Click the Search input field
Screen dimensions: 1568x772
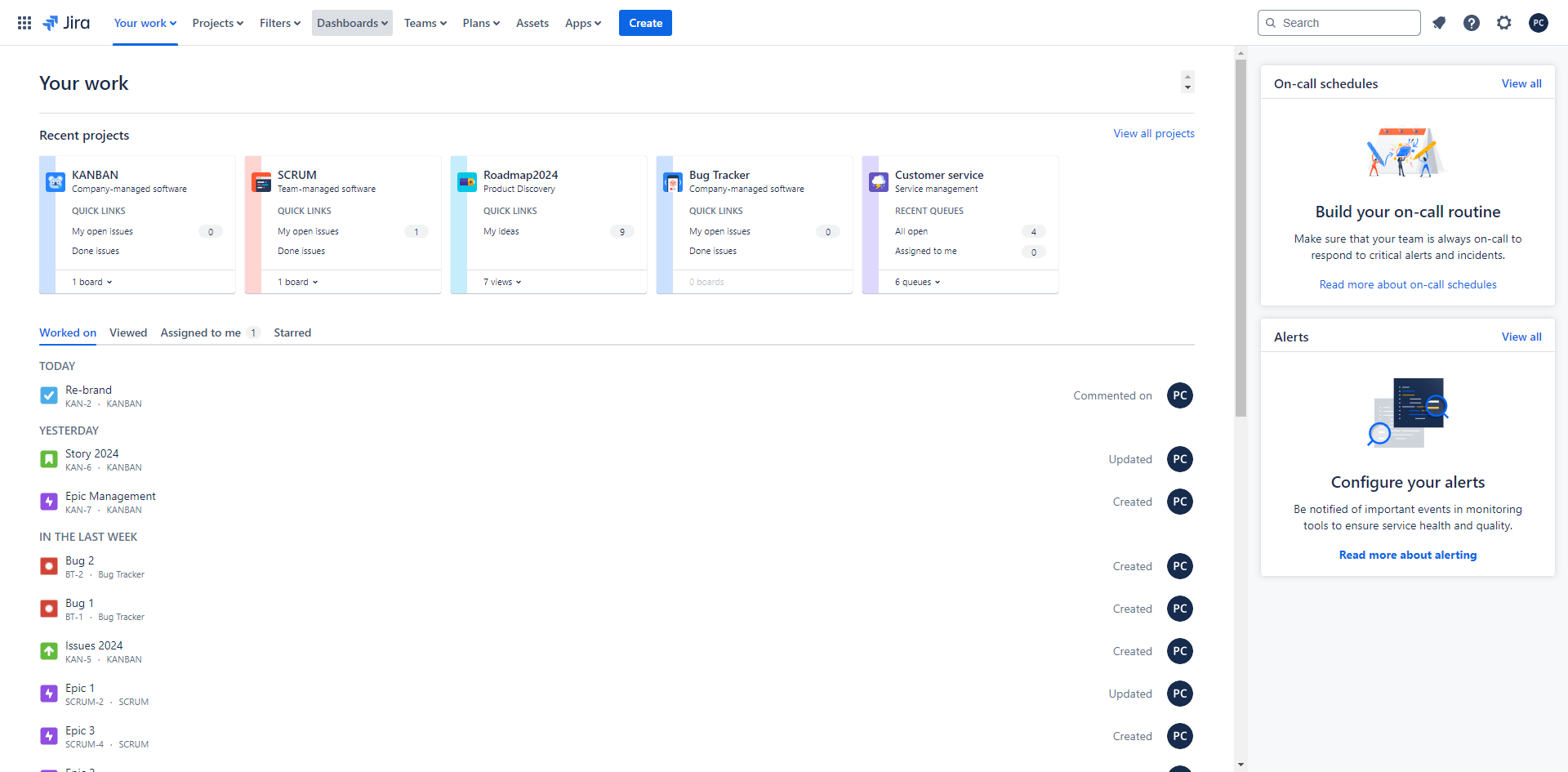pos(1339,23)
